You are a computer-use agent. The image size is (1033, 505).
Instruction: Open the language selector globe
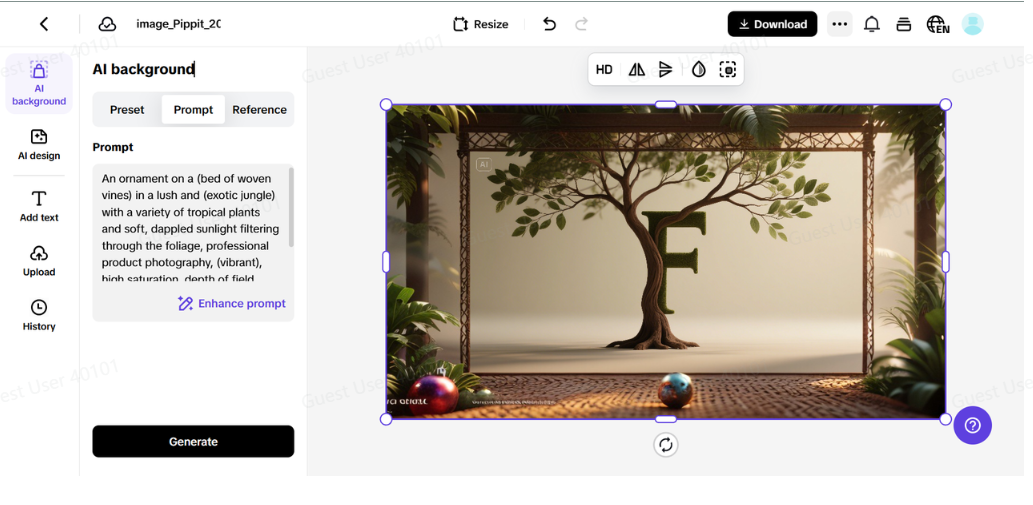(937, 24)
